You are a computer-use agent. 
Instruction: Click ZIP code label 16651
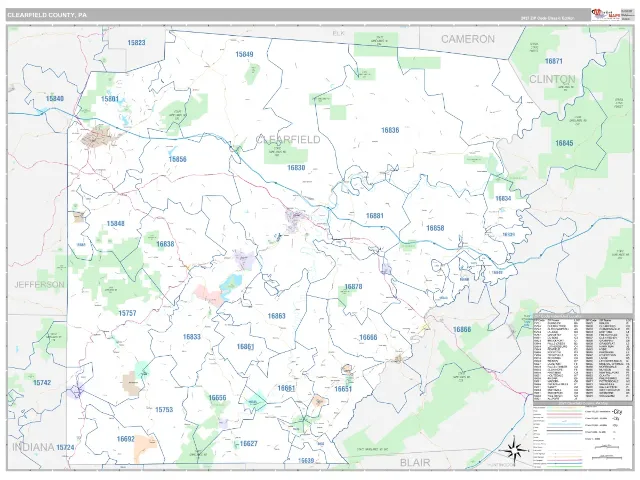[343, 389]
